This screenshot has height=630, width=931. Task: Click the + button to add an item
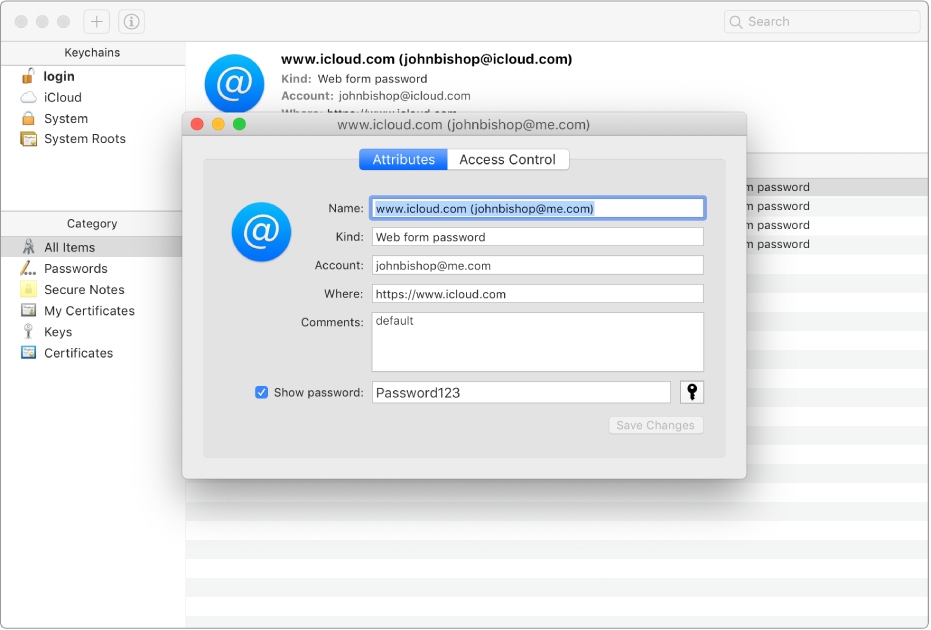(95, 20)
